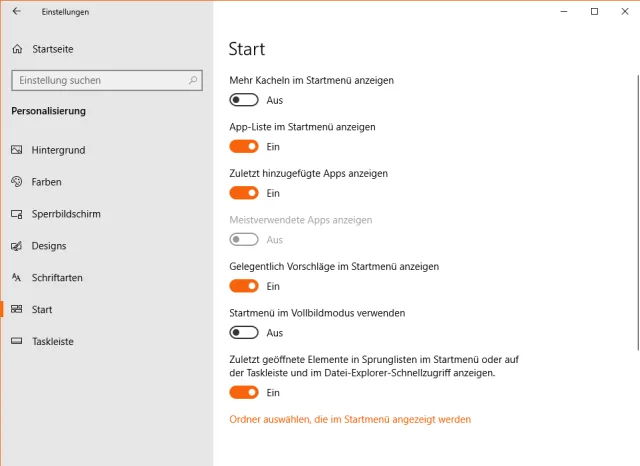This screenshot has width=640, height=466.
Task: Open Startseite home icon
Action: tap(17, 49)
